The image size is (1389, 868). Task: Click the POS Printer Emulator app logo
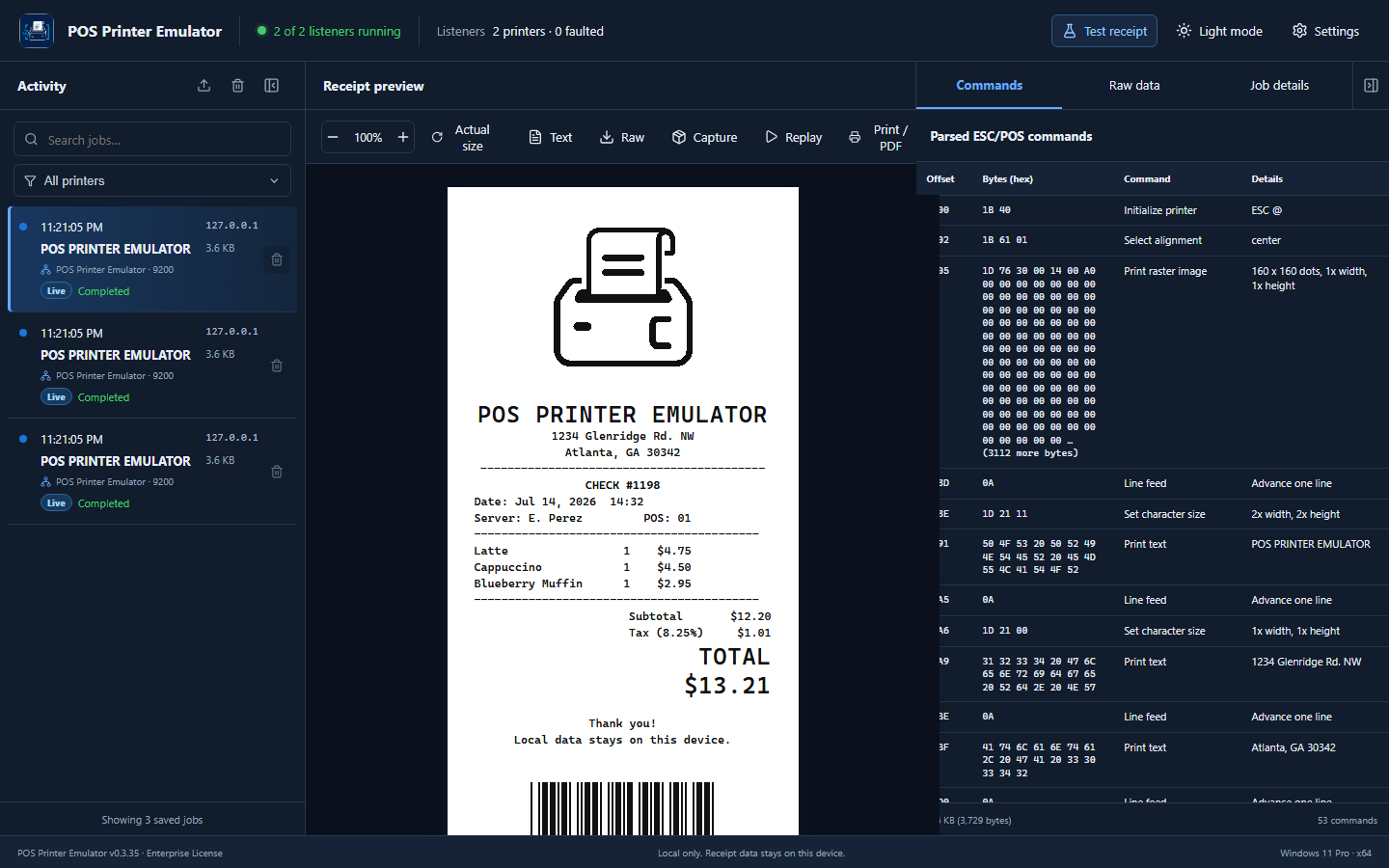pyautogui.click(x=37, y=31)
